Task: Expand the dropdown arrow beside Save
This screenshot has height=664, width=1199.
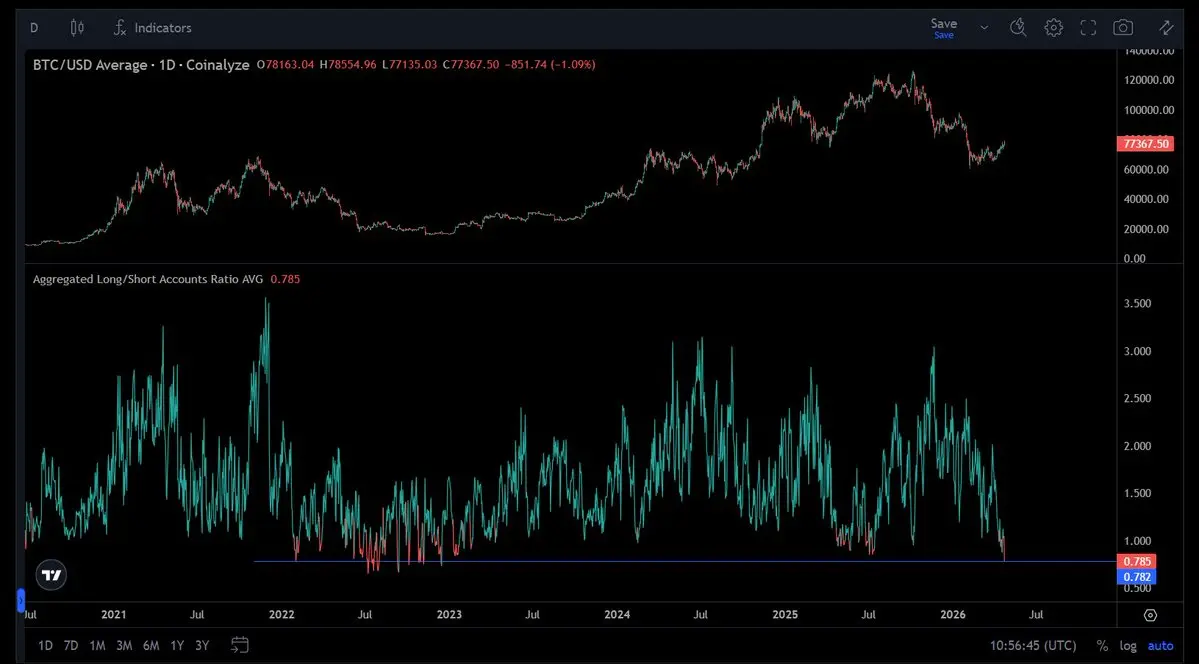Action: point(984,28)
